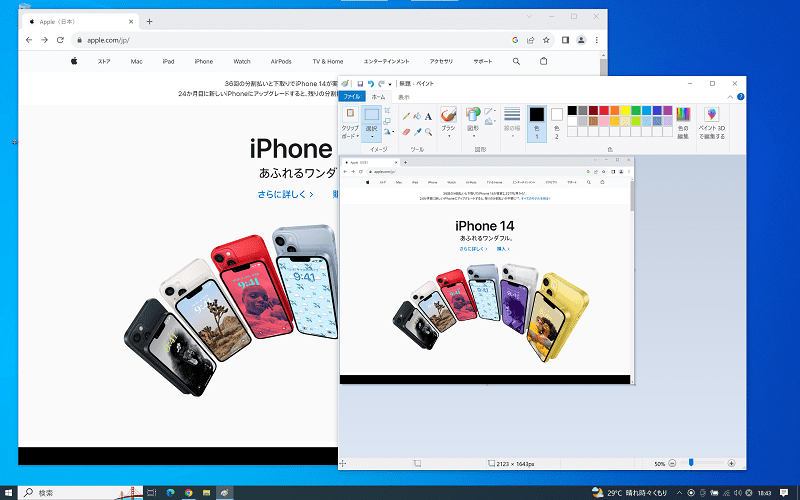
Task: Pick the green swatch in Paint's palette
Action: click(x=636, y=110)
